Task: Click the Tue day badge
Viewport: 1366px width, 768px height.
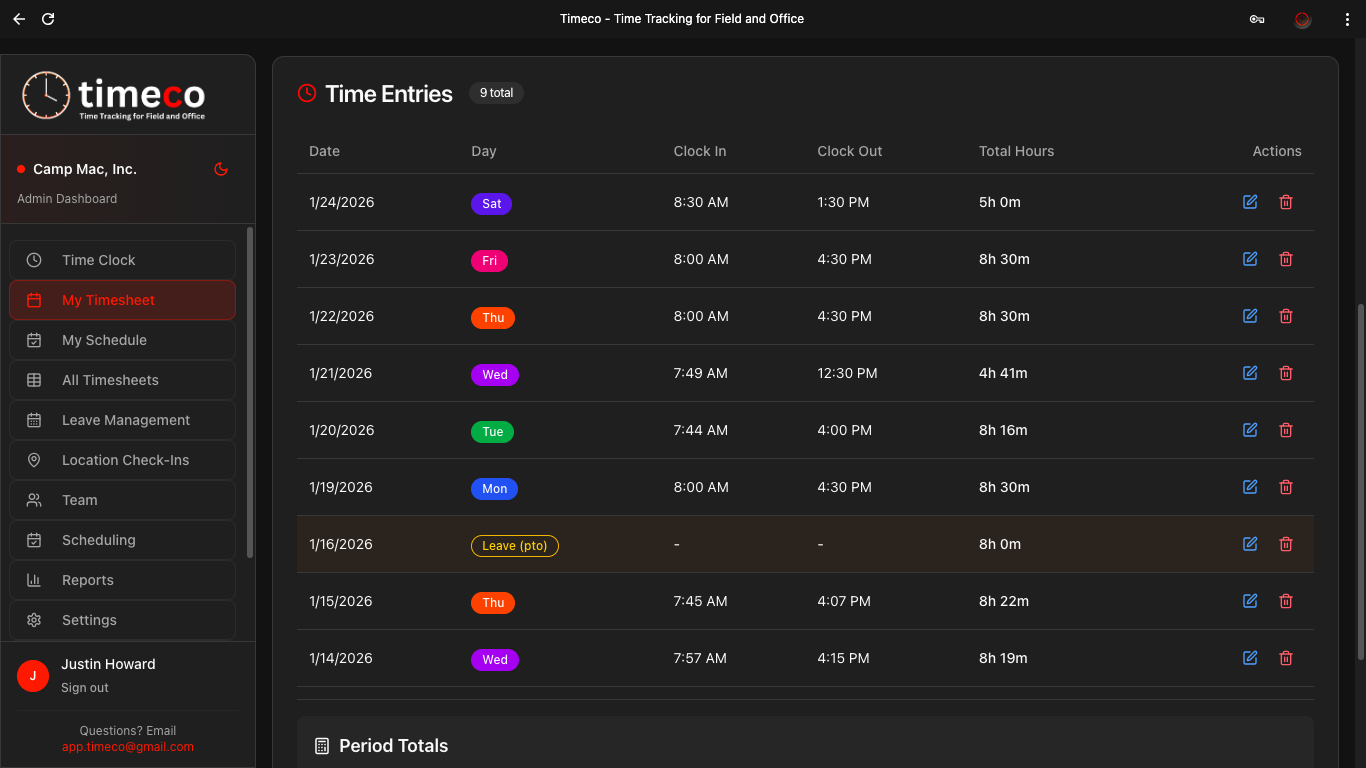Action: point(492,431)
